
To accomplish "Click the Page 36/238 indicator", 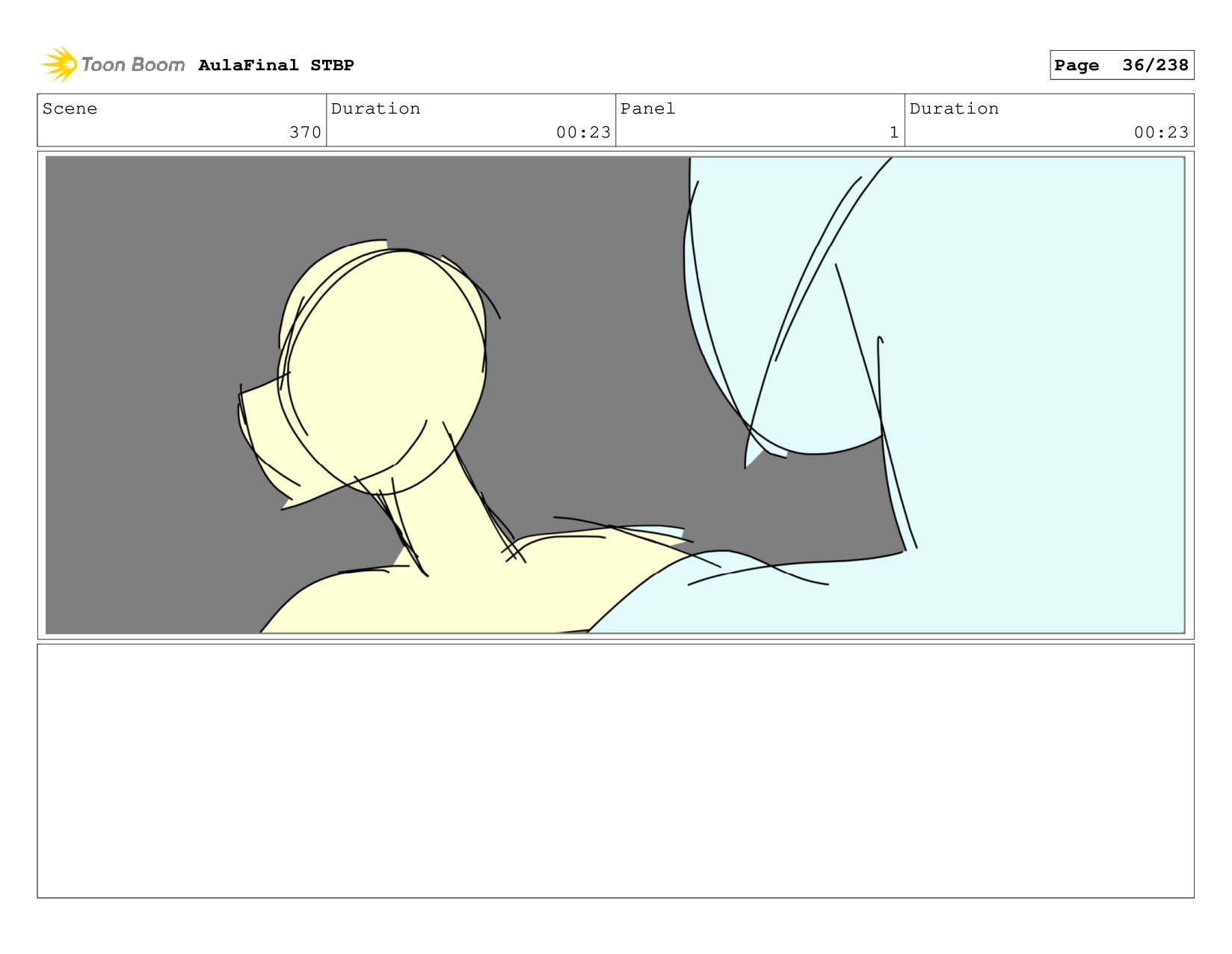I will pos(1121,65).
